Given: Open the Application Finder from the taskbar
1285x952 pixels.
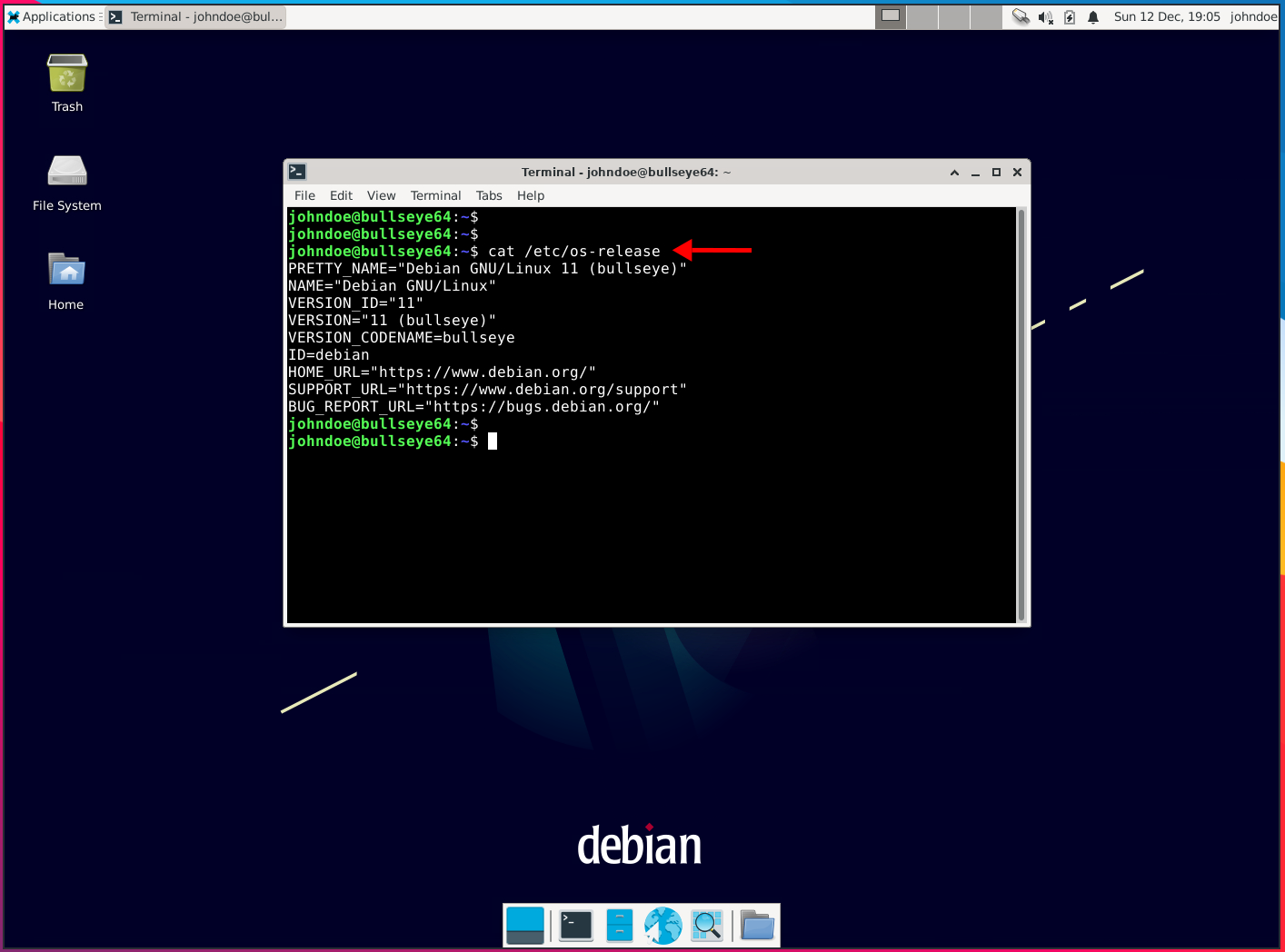Looking at the screenshot, I should point(706,925).
